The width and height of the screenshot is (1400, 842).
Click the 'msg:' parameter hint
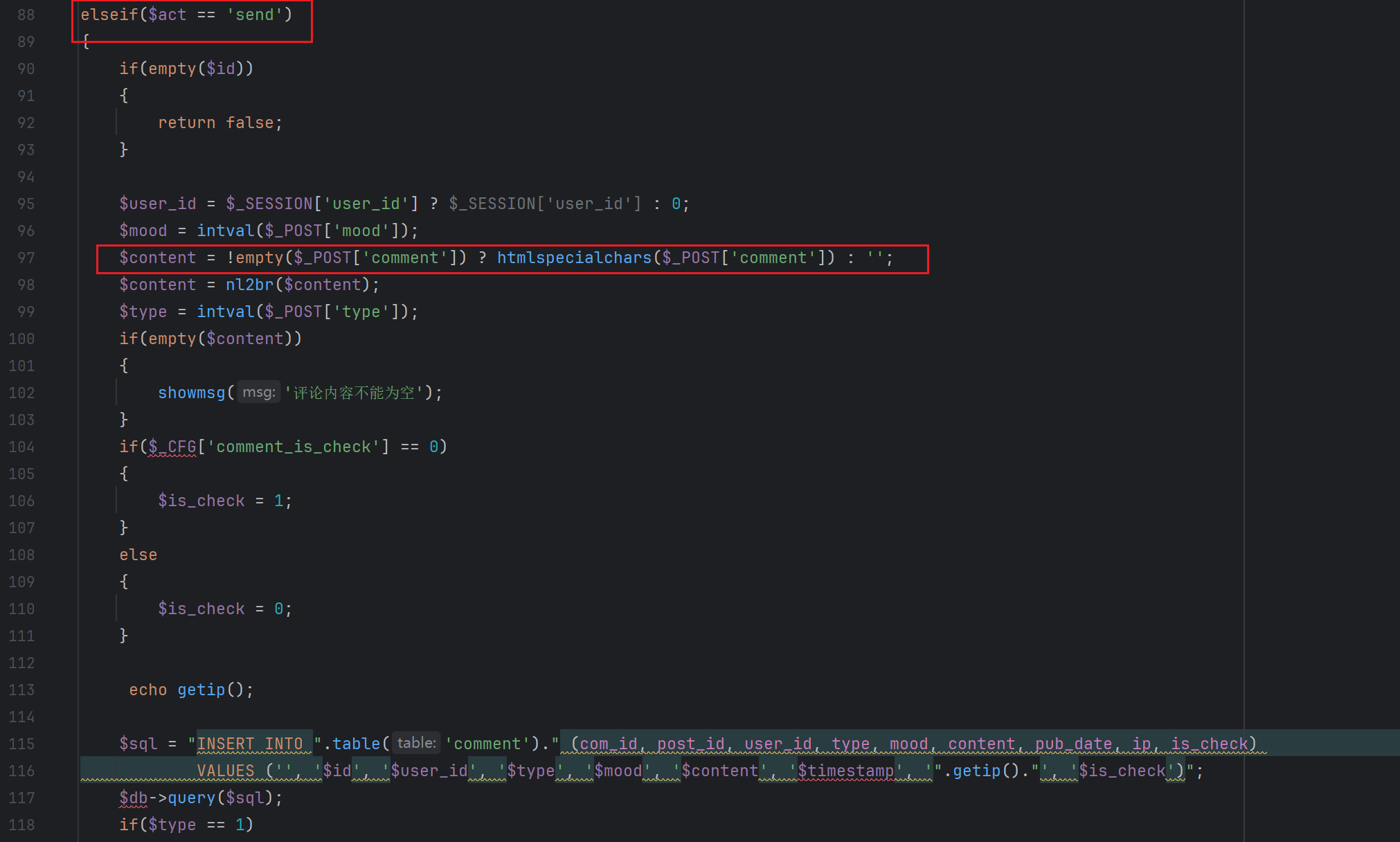pos(259,392)
